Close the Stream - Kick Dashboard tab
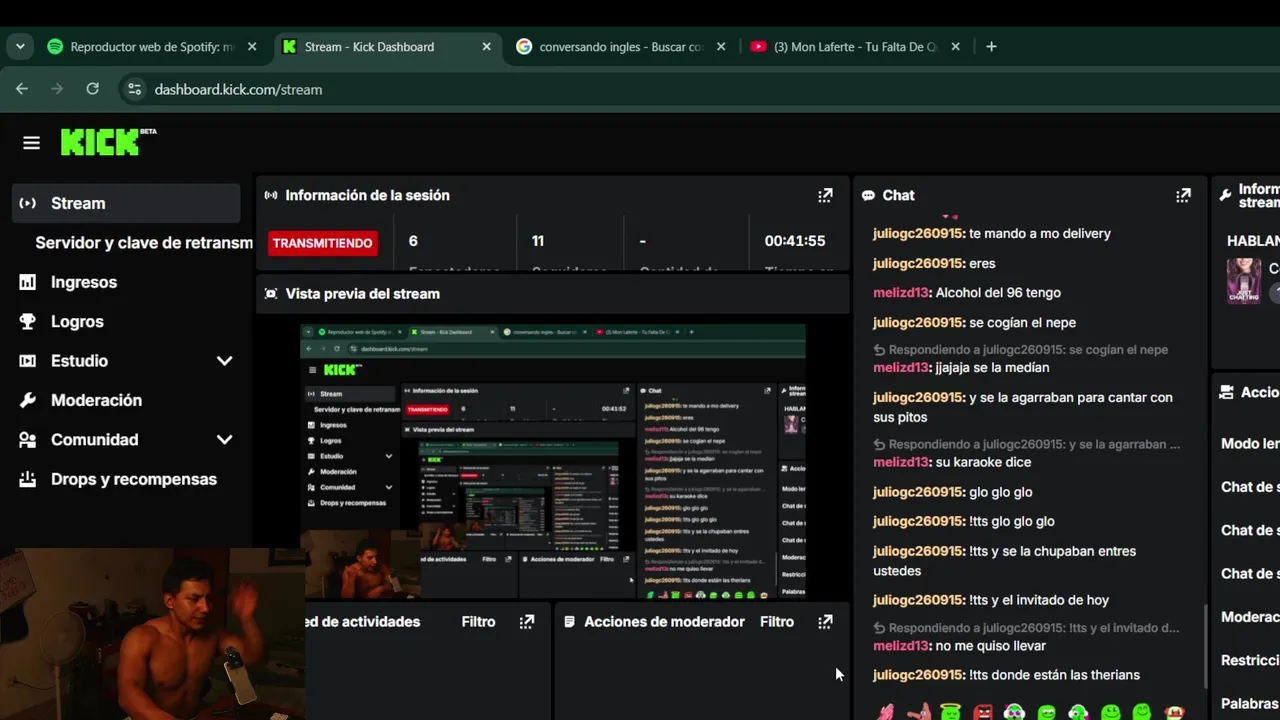This screenshot has height=720, width=1280. (487, 46)
